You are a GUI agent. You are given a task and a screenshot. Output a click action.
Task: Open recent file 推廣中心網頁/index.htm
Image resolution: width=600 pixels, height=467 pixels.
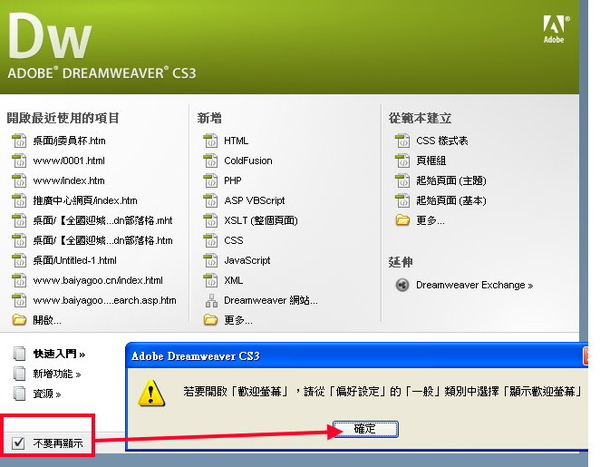pyautogui.click(x=85, y=201)
